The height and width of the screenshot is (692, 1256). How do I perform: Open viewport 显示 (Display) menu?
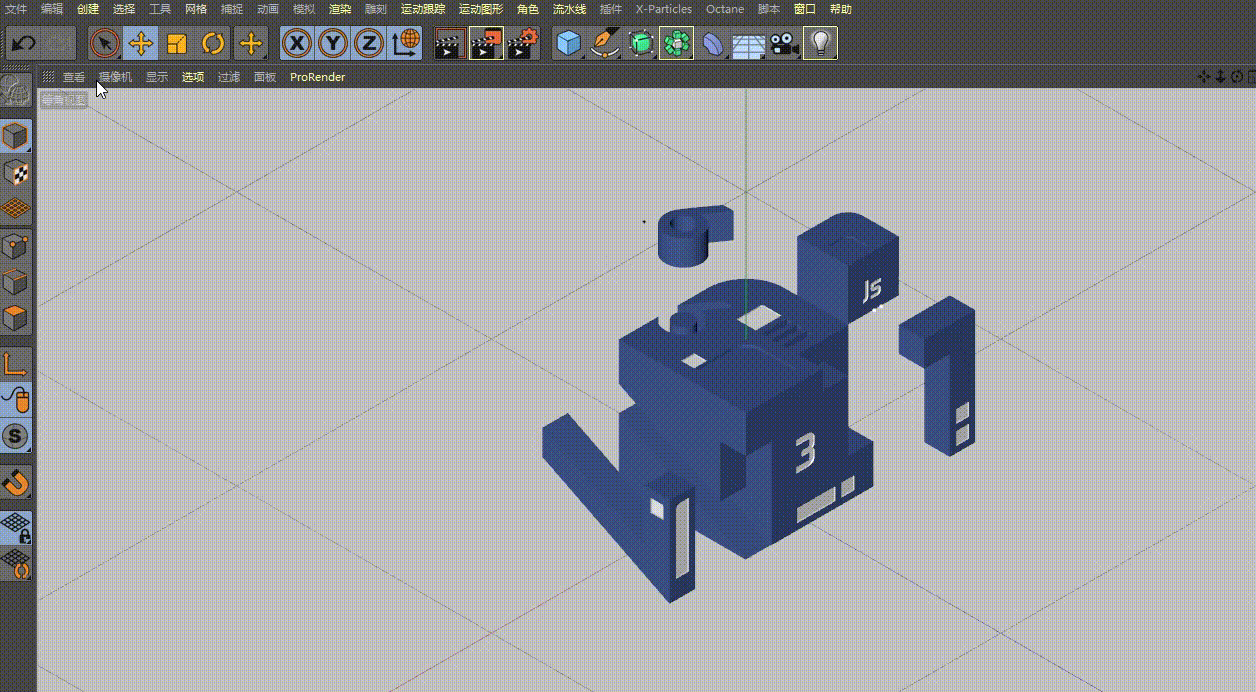157,77
